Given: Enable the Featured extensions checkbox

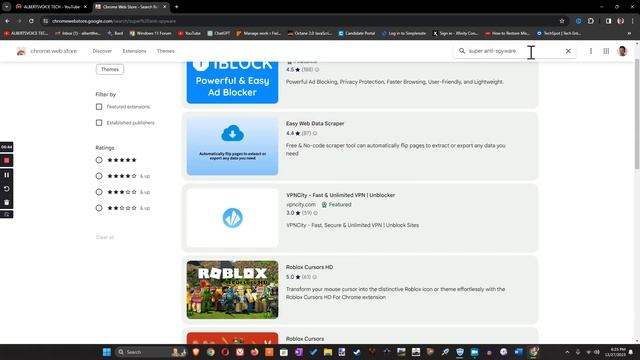Looking at the screenshot, I should (99, 107).
